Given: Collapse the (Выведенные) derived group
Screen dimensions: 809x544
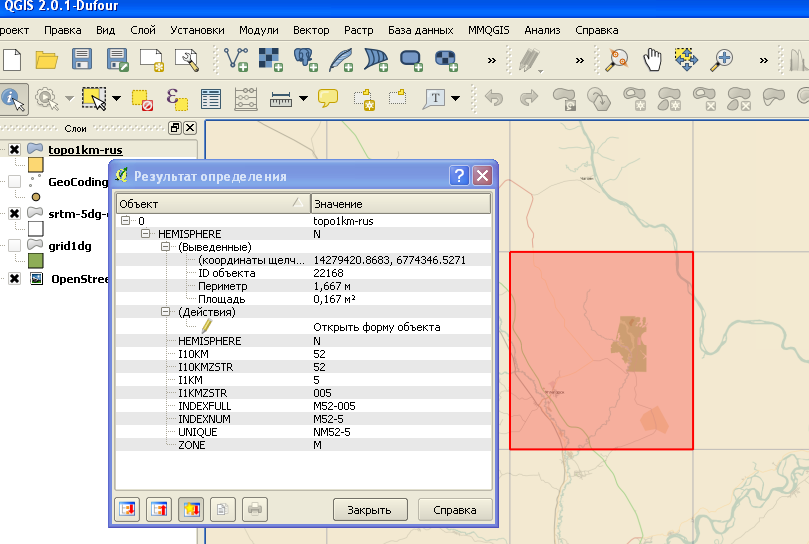Looking at the screenshot, I should (x=166, y=247).
